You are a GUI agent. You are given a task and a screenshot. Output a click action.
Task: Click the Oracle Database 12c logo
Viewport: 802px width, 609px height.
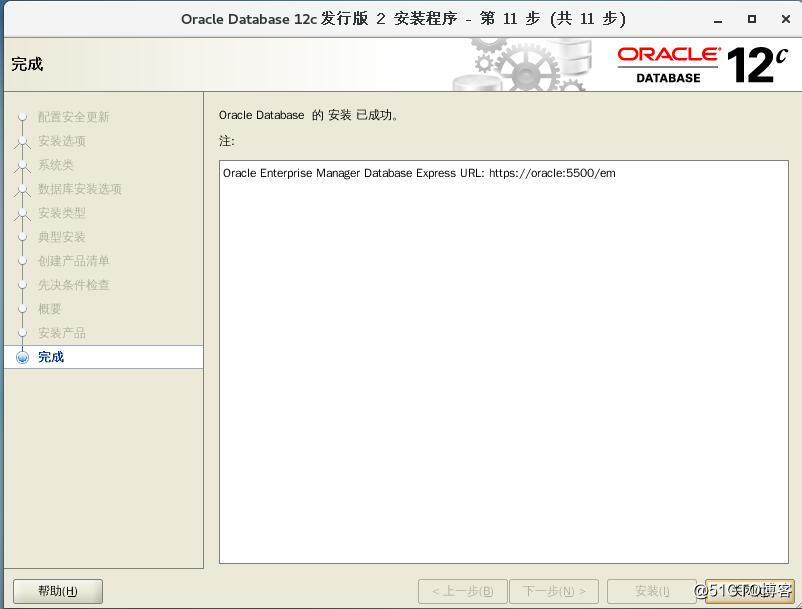(x=702, y=65)
